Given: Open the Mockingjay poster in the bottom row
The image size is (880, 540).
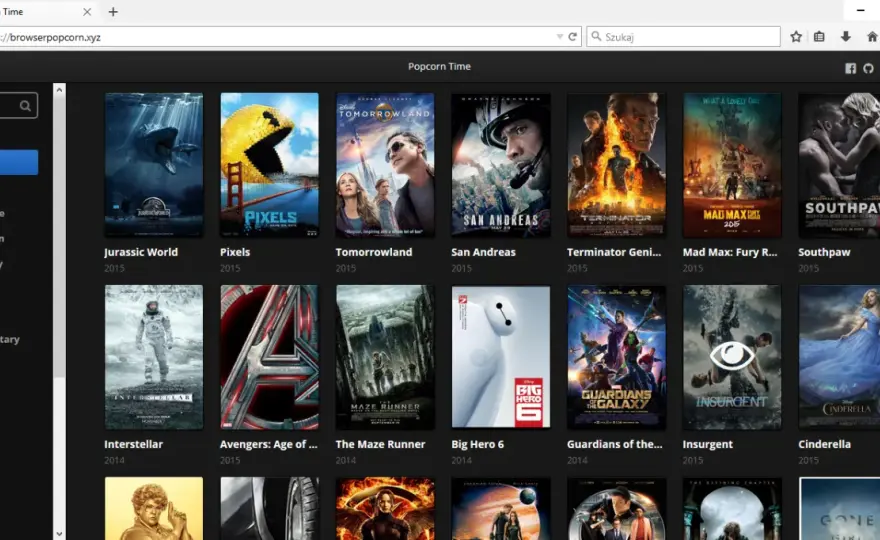Looking at the screenshot, I should click(385, 509).
